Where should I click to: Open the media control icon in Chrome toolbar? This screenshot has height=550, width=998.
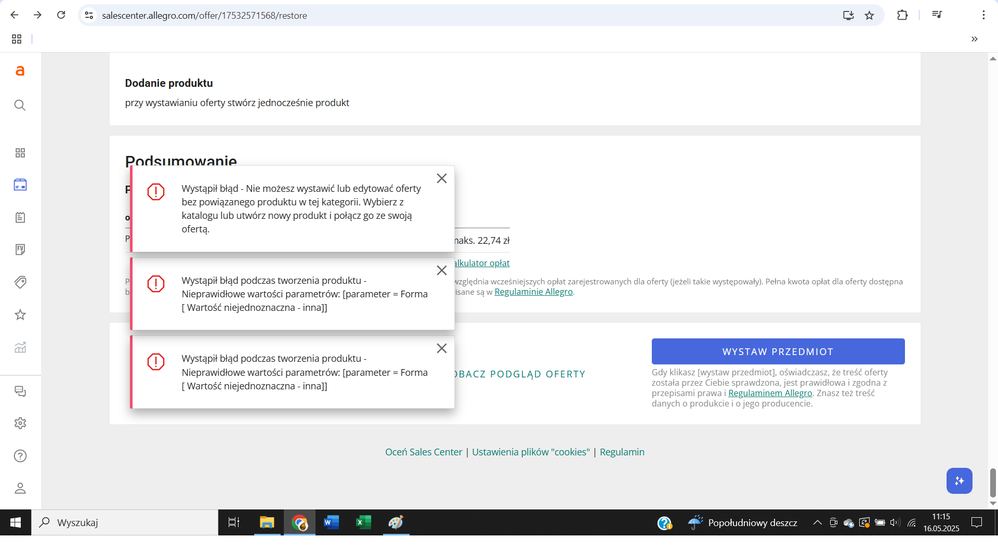(937, 14)
